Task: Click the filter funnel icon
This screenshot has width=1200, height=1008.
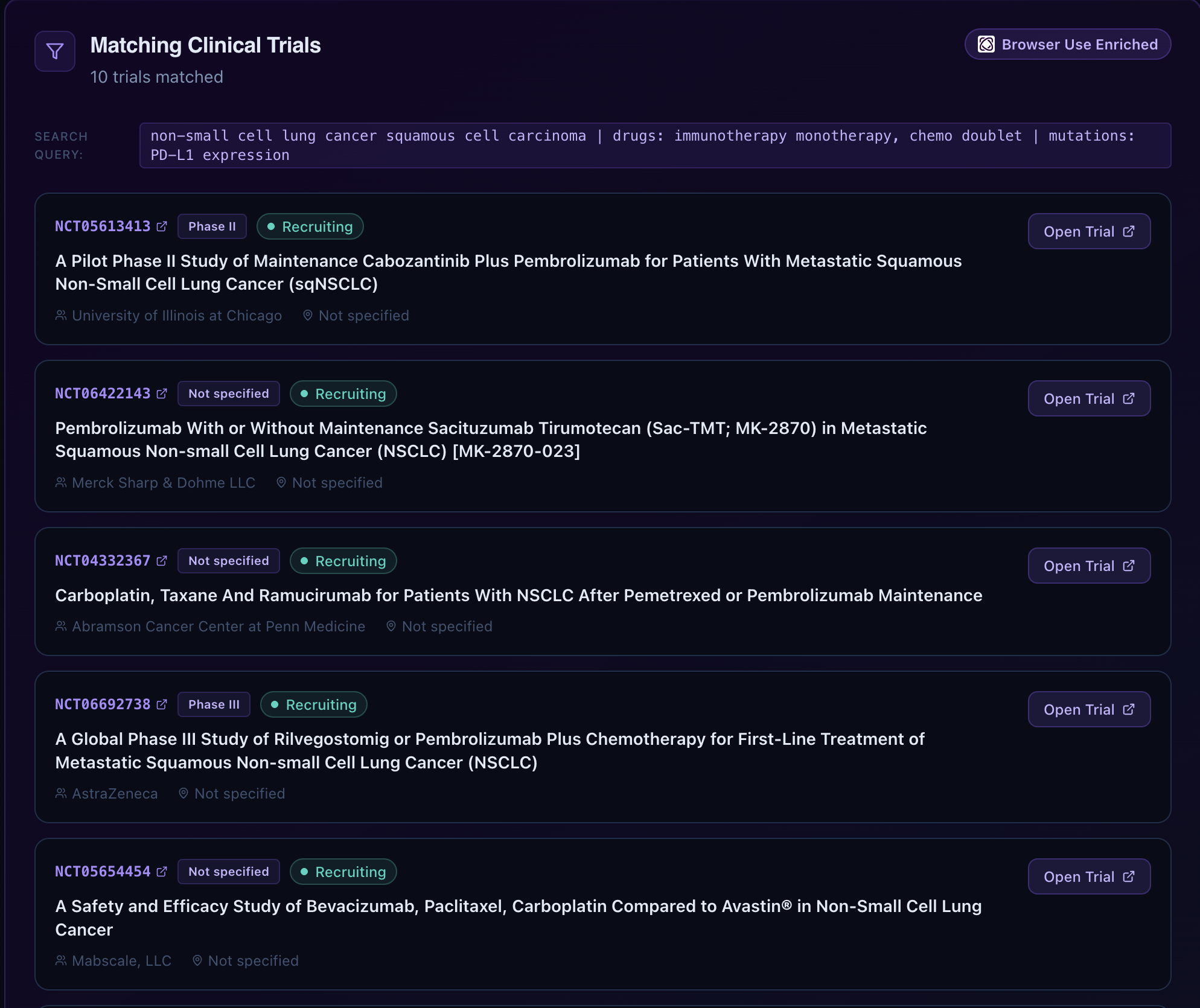Action: click(x=55, y=51)
